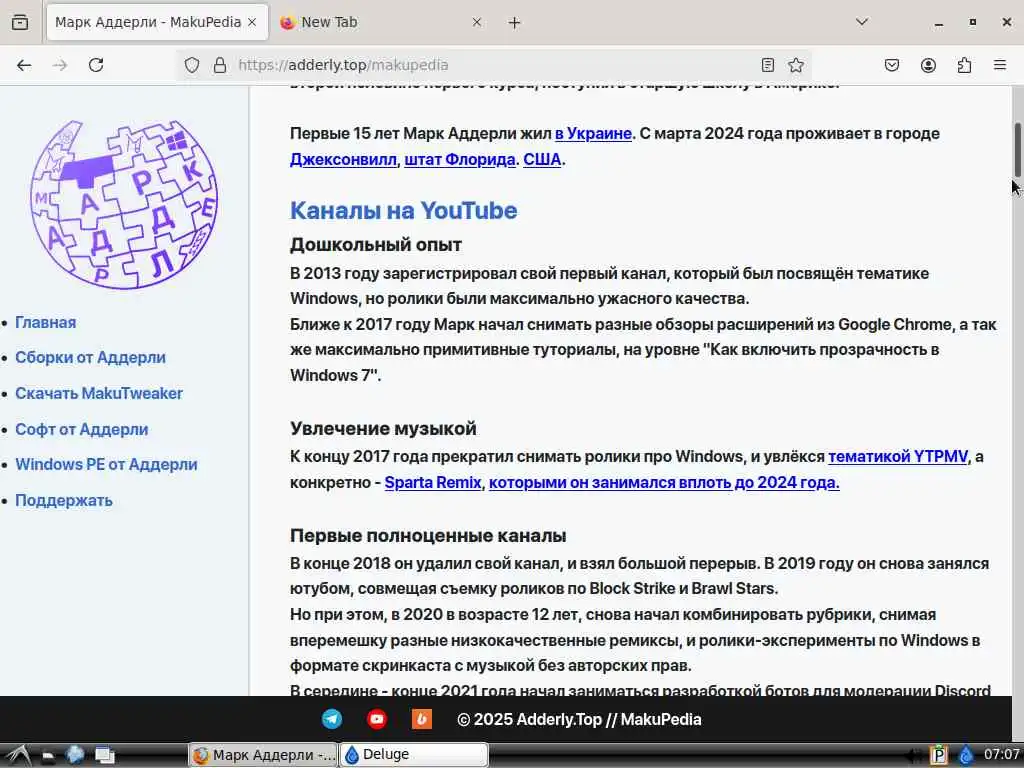Follow которыми он занимался вплоть до 2024 года link

tap(664, 483)
